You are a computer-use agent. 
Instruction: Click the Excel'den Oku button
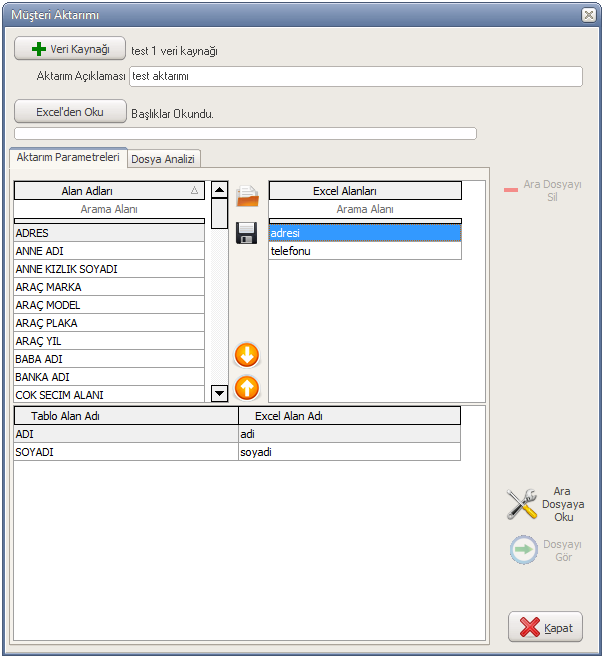coord(70,112)
